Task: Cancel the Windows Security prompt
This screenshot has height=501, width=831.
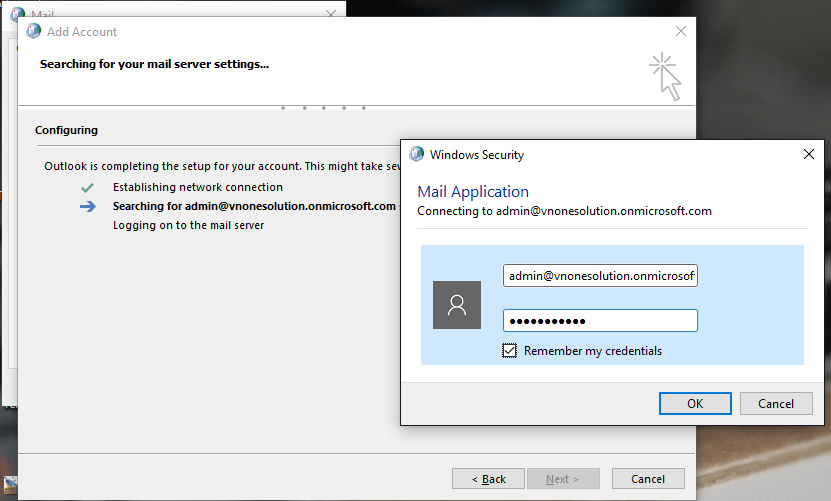Action: tap(776, 403)
